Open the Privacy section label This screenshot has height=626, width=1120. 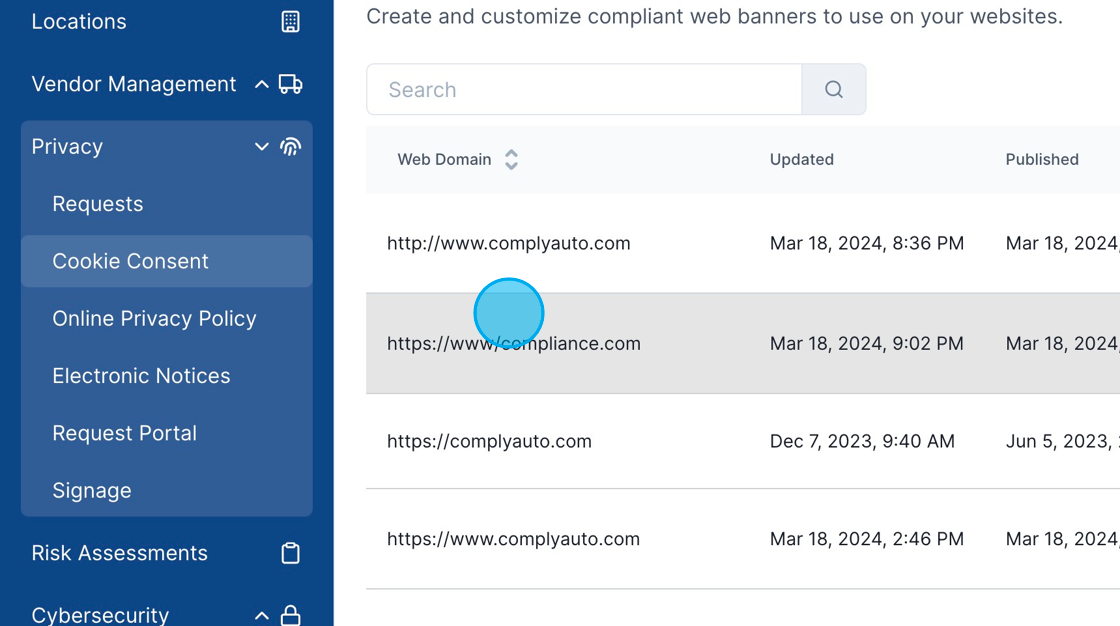[67, 146]
